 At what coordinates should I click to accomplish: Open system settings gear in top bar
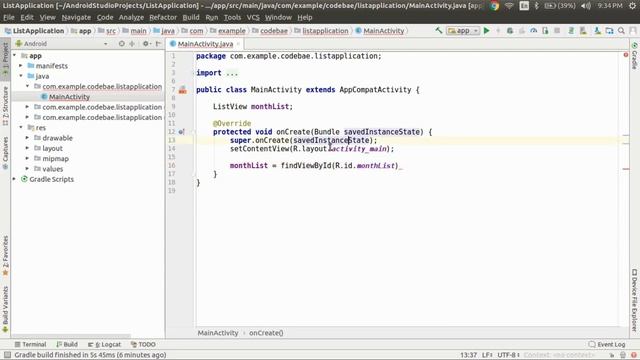pyautogui.click(x=633, y=6)
